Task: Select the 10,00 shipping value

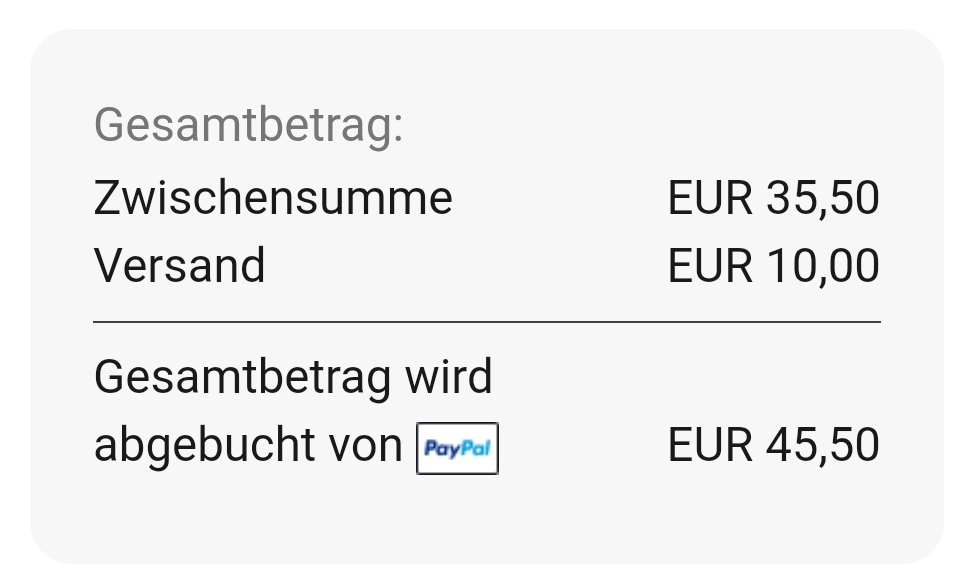Action: (x=823, y=266)
